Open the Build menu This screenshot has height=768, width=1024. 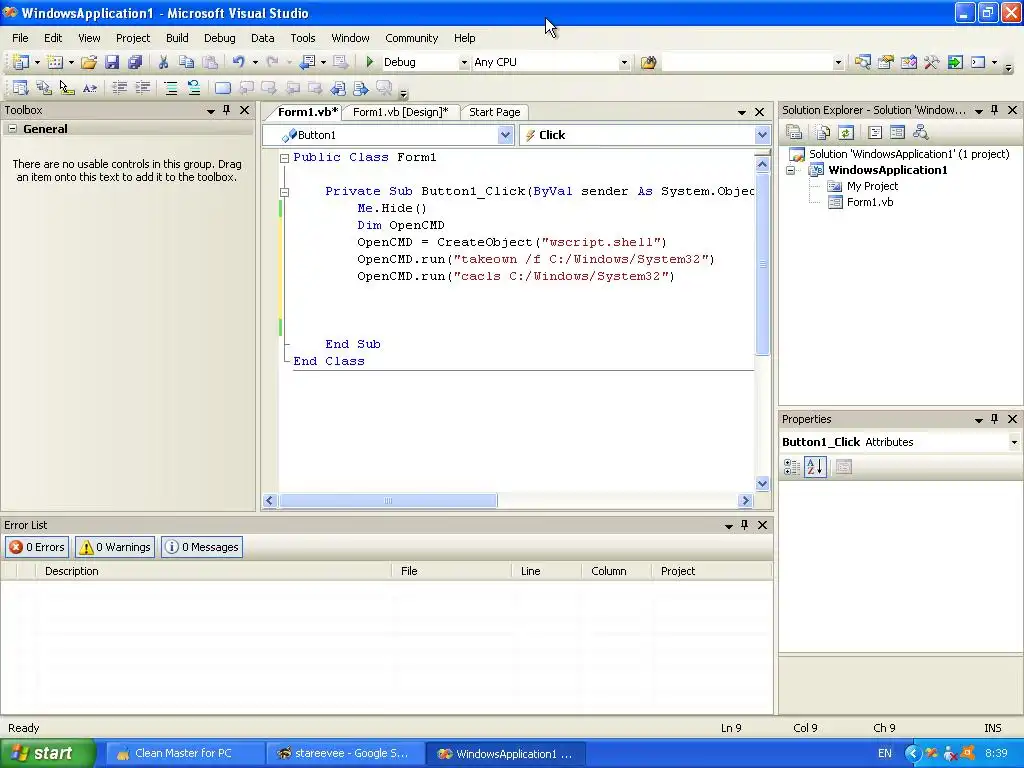[x=177, y=38]
